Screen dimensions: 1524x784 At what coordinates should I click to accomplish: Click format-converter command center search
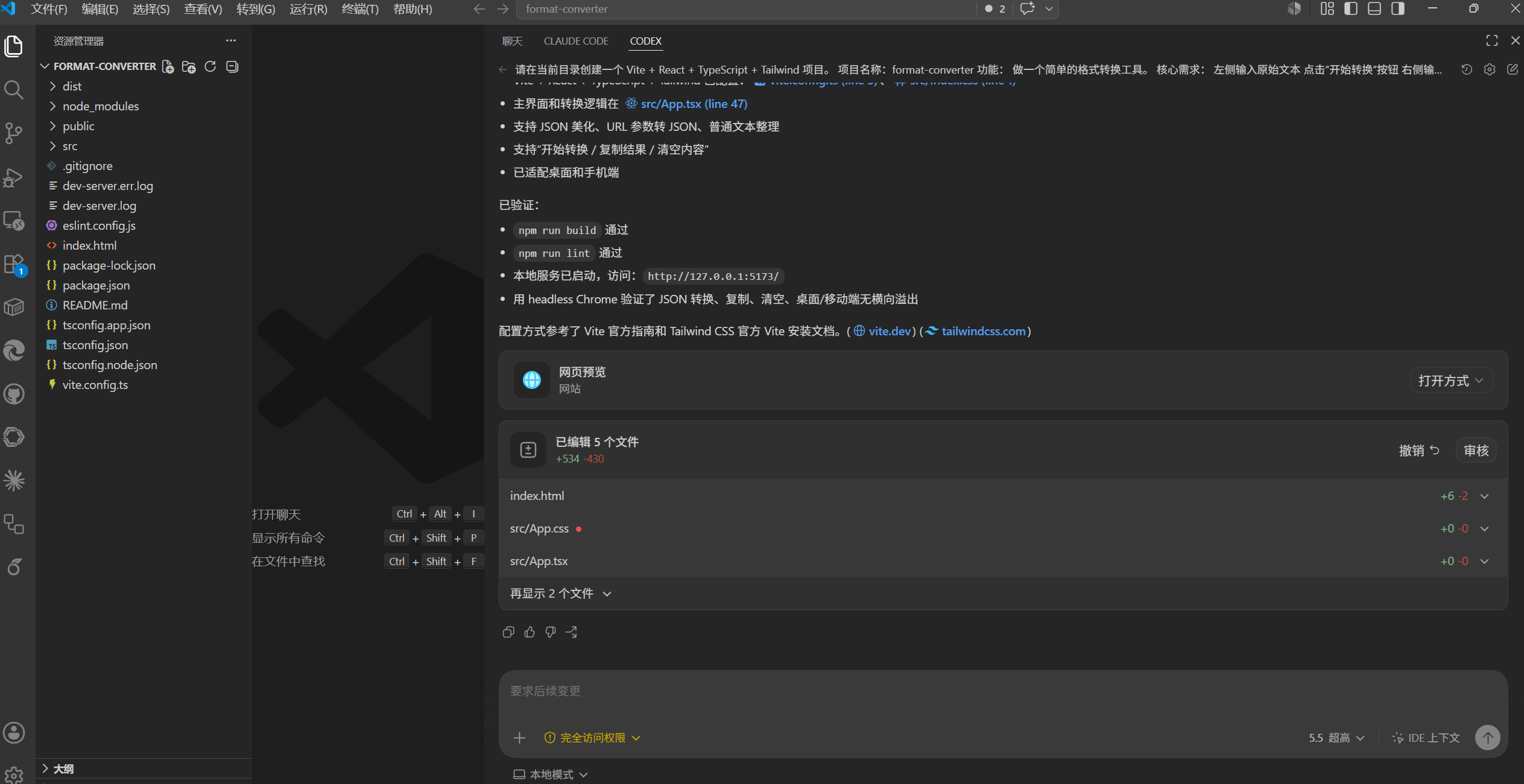tap(745, 9)
